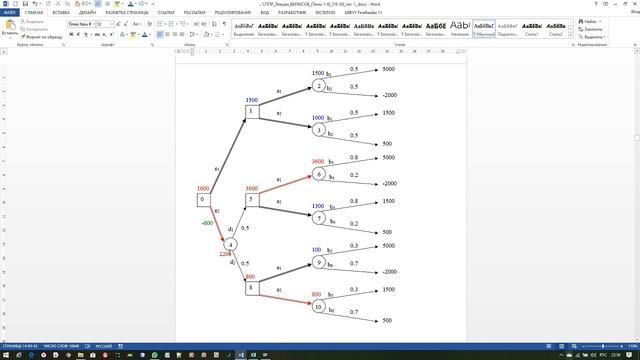640x360 pixels.
Task: Open text effects icon in Font group
Action: pos(122,34)
